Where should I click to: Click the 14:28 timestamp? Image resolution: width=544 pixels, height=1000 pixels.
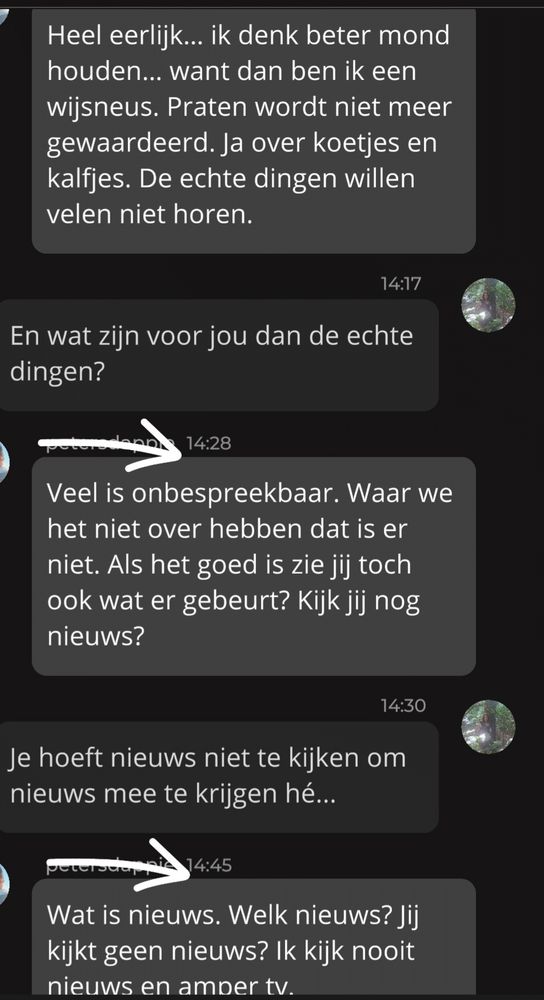tap(209, 443)
